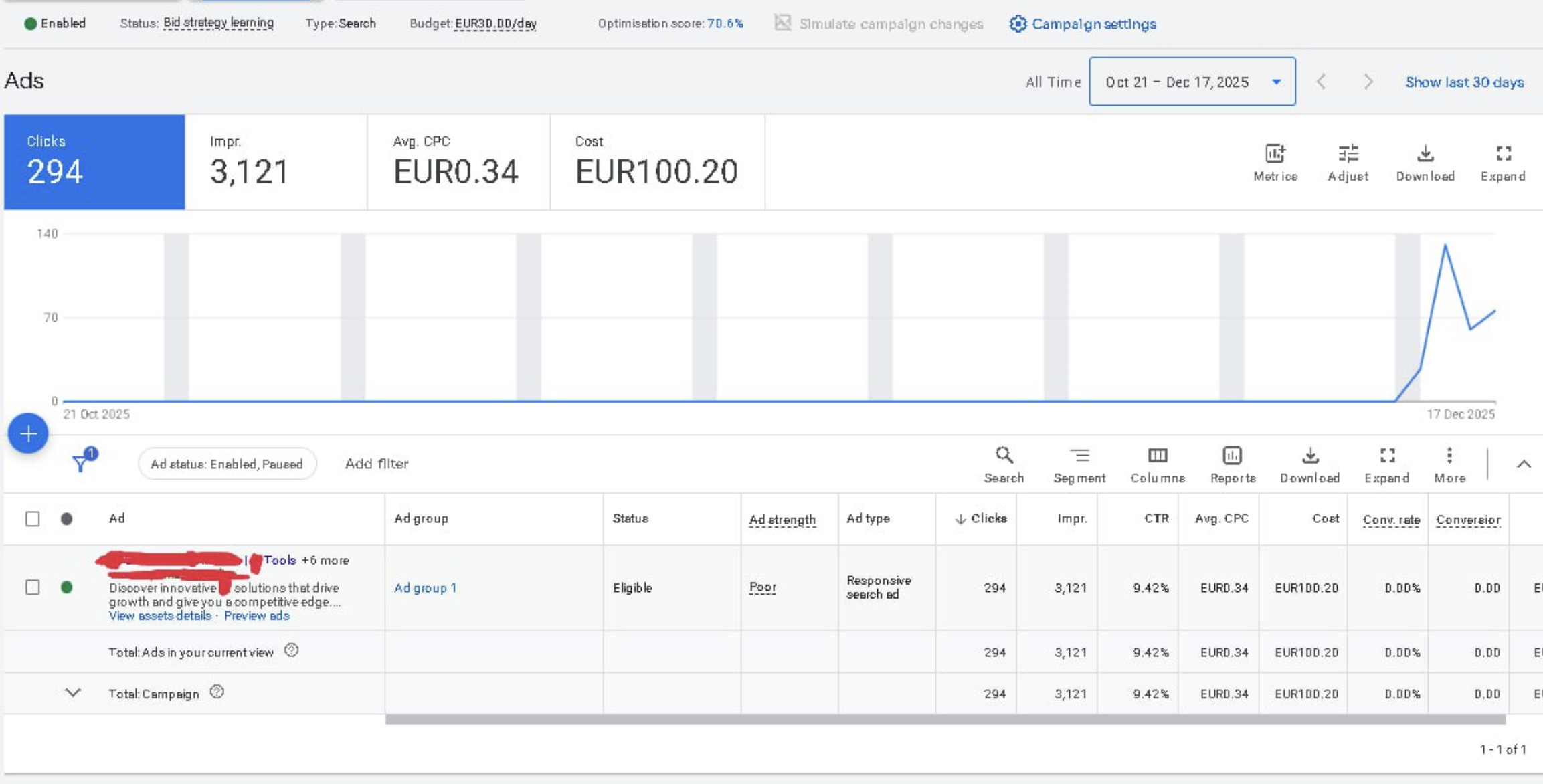
Task: Select the Cost metric scorecard tab
Action: tap(656, 162)
